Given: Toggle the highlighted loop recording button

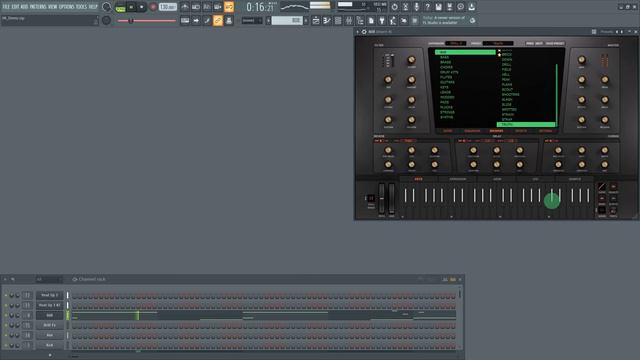Looking at the screenshot, I should pyautogui.click(x=229, y=7).
